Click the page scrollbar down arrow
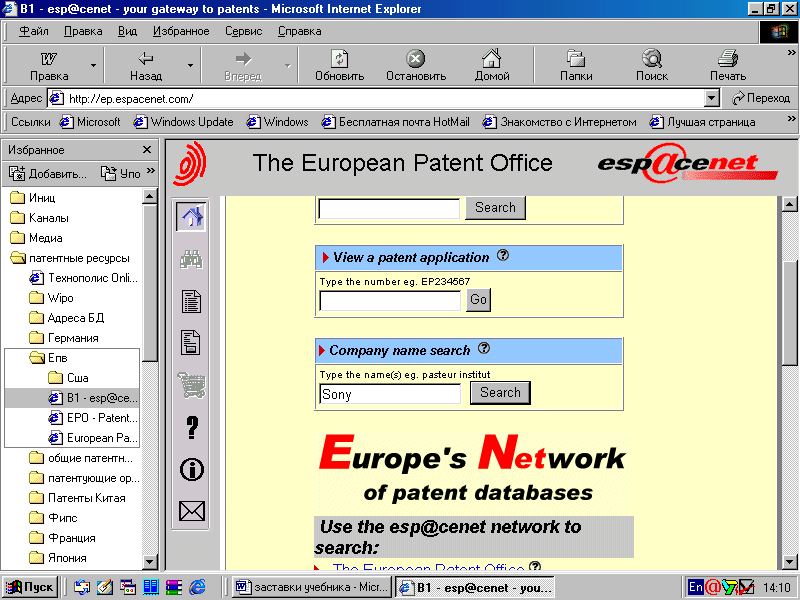The width and height of the screenshot is (800, 600). [789, 562]
